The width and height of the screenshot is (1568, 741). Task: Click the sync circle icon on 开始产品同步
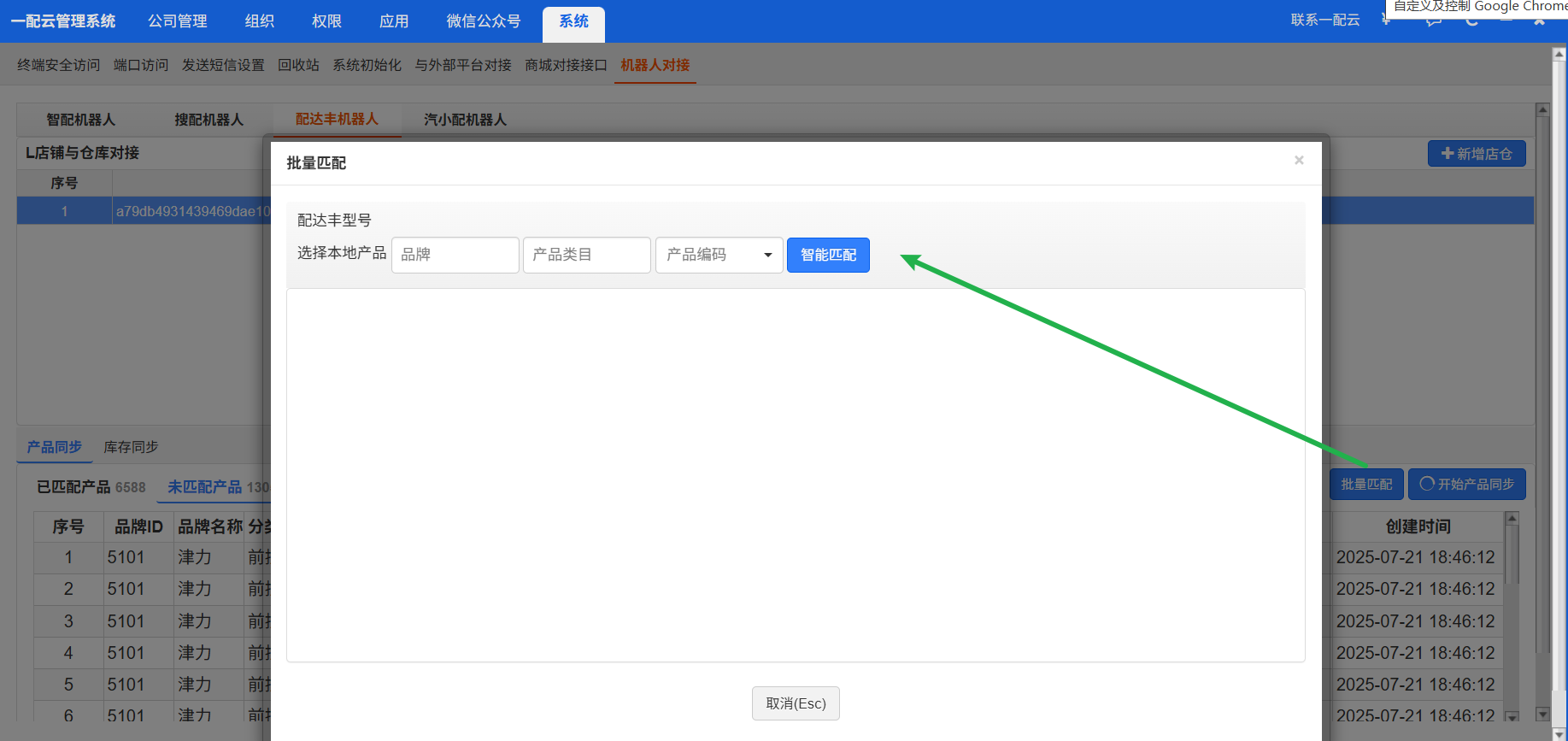(1426, 484)
